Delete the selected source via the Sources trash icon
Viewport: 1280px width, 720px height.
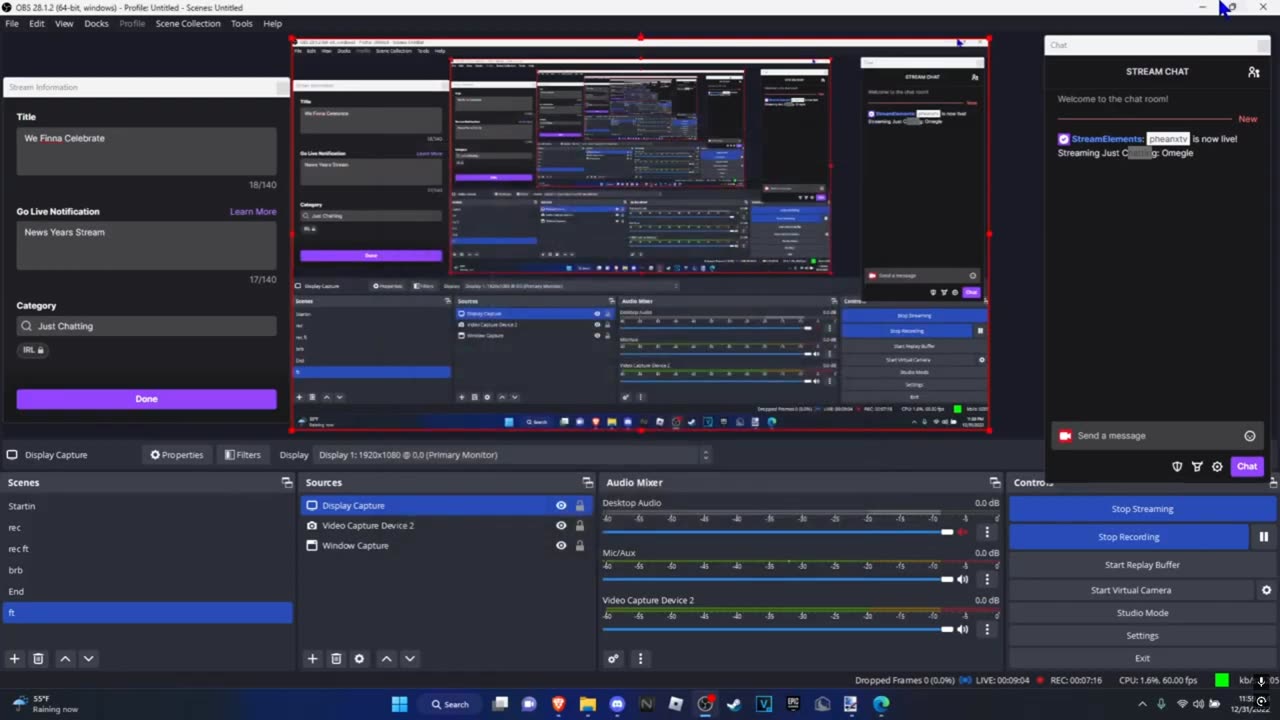tap(336, 659)
